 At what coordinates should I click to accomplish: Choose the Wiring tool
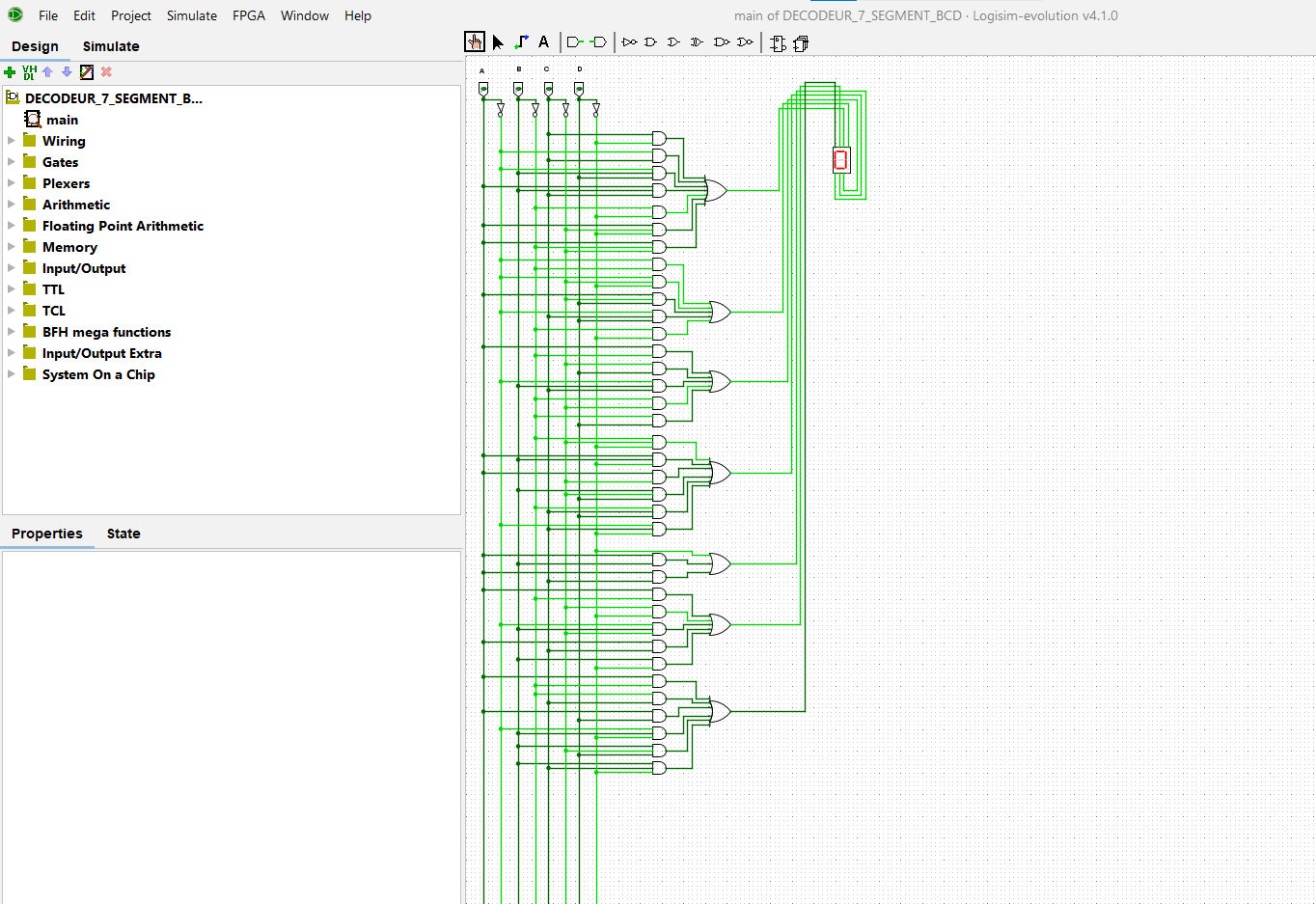[x=521, y=42]
